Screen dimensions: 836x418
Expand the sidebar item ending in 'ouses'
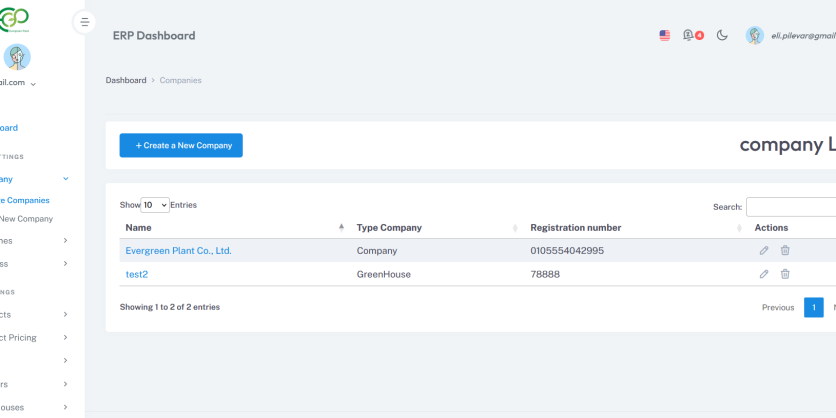click(66, 407)
